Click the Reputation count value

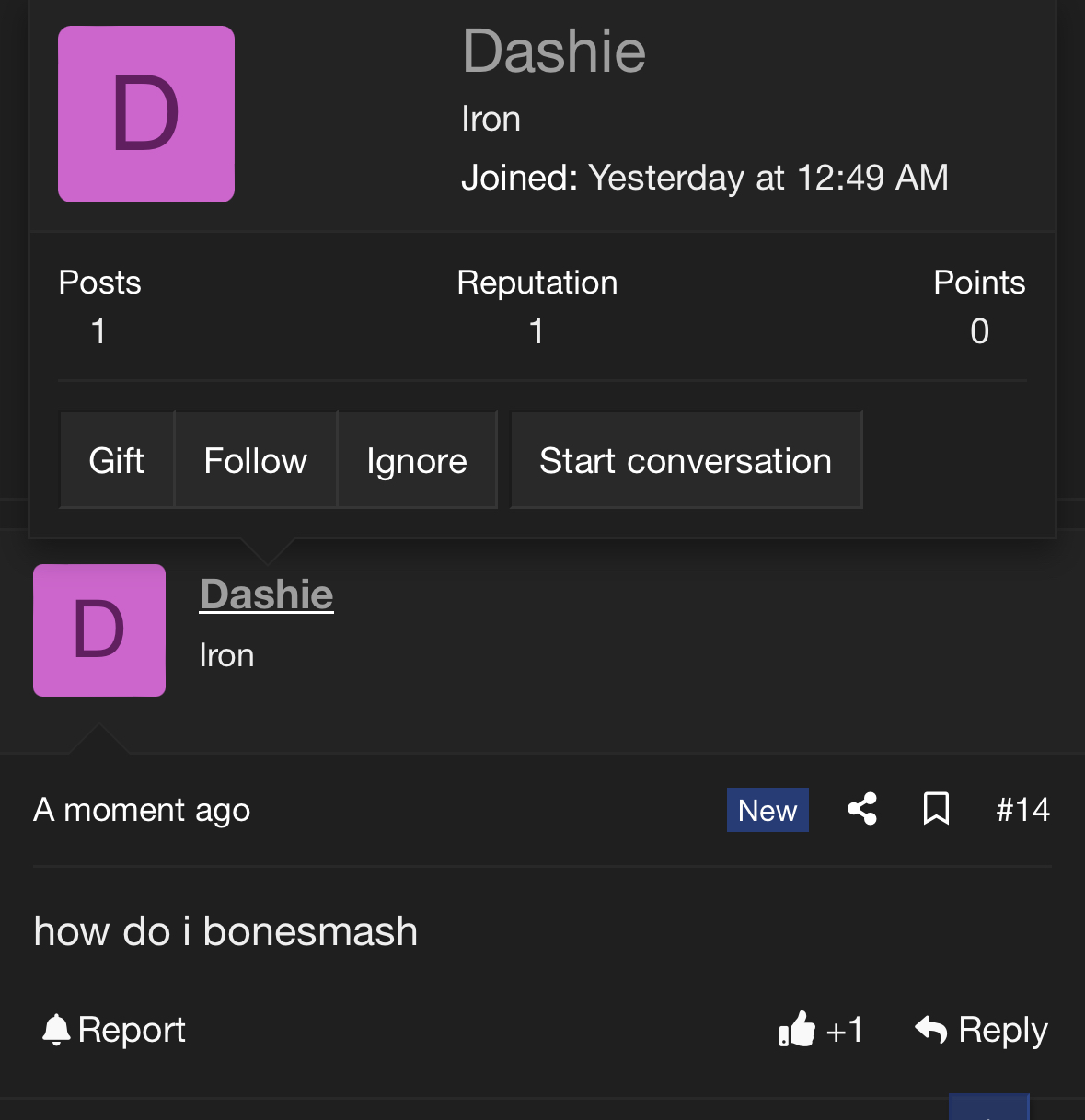(x=537, y=331)
